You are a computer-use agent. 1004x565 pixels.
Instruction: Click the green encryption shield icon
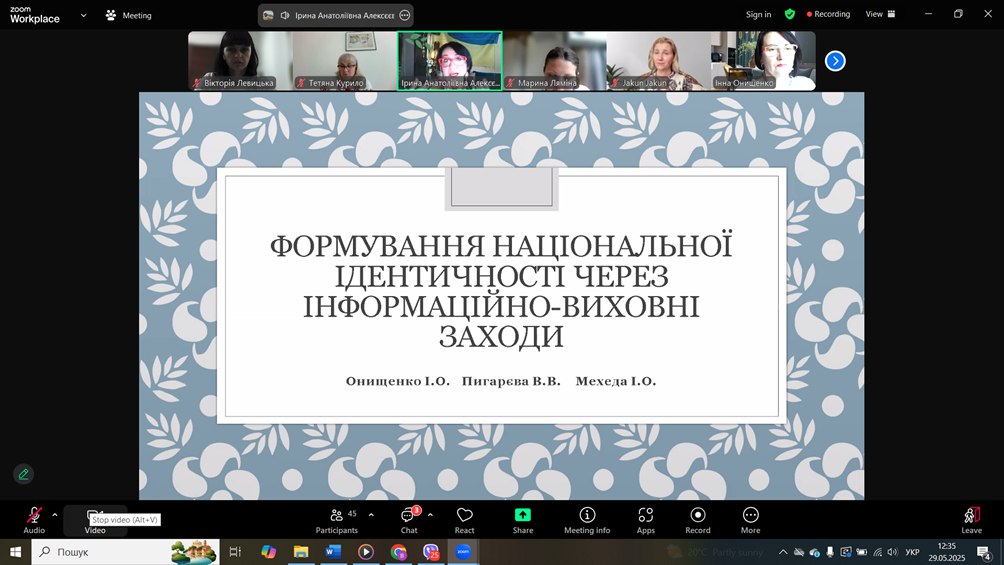point(789,14)
